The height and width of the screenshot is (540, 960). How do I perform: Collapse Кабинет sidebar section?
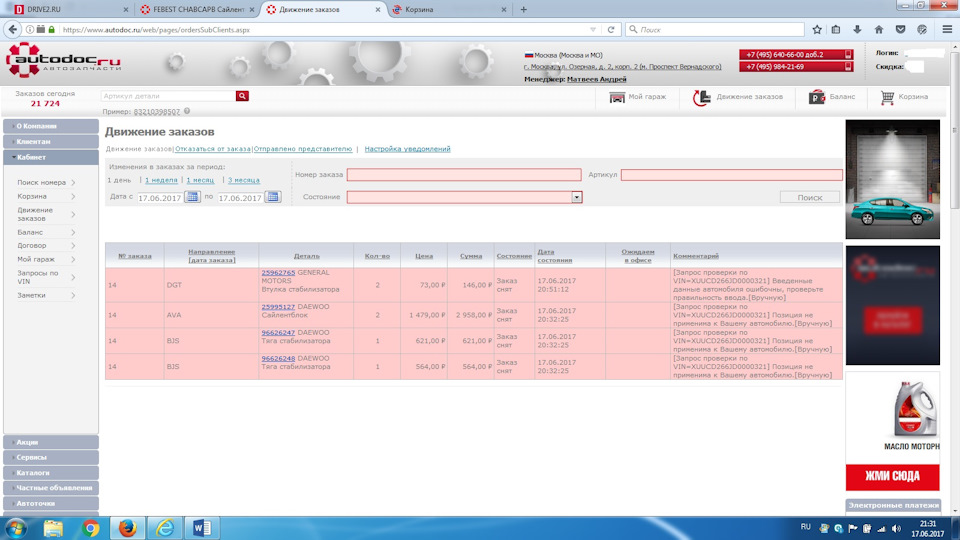pos(51,157)
